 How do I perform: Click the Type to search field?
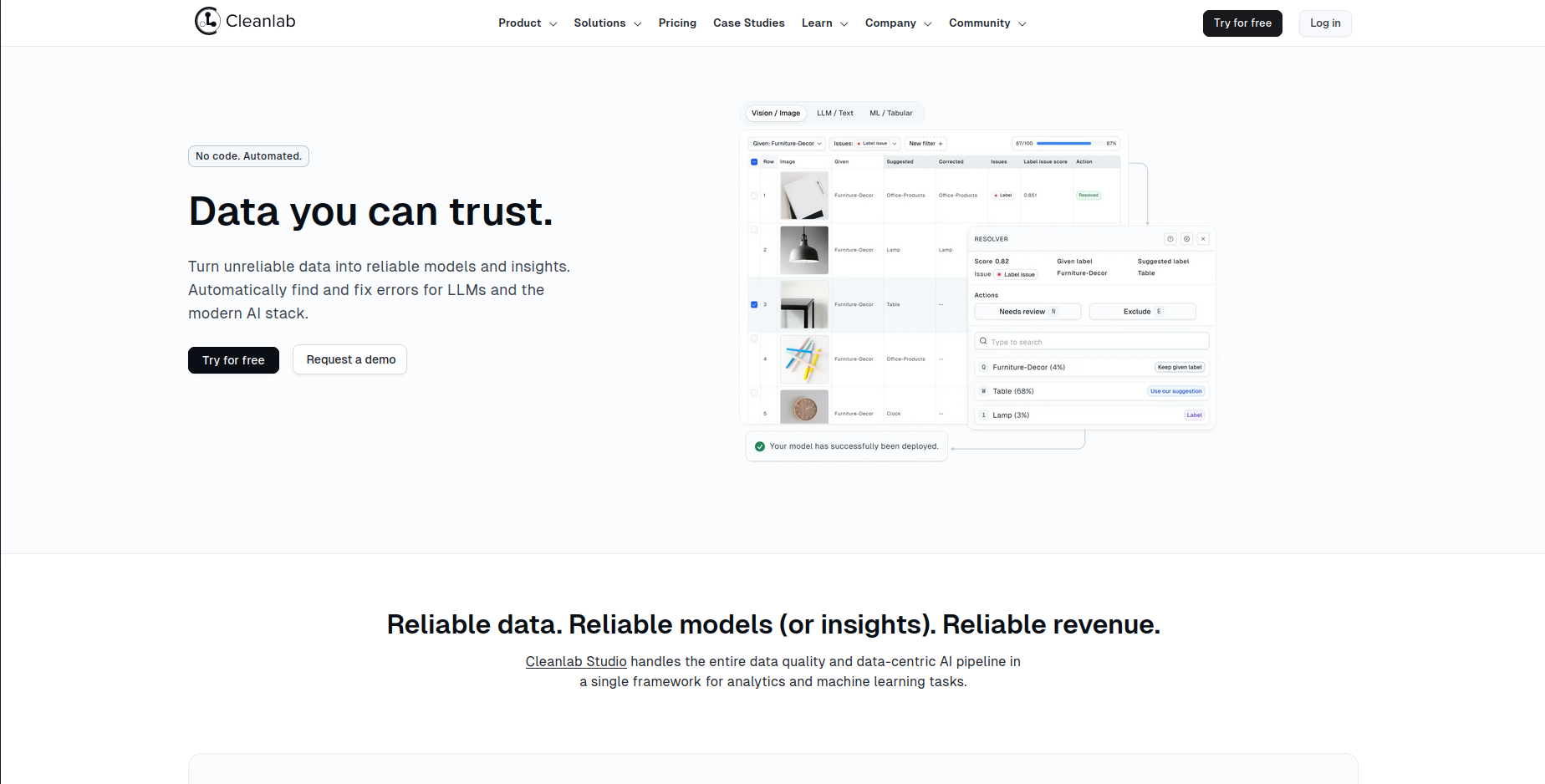pos(1091,341)
